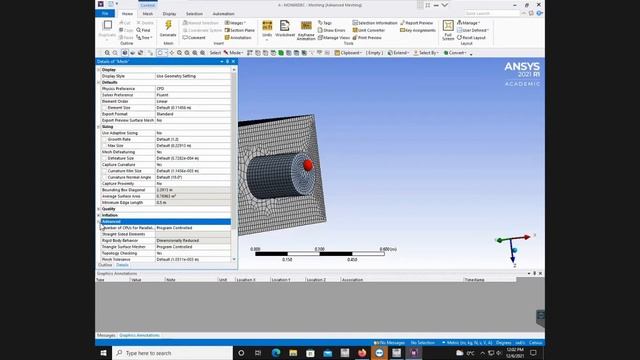
Task: Open Microsoft Edge from the taskbar
Action: tap(276, 353)
